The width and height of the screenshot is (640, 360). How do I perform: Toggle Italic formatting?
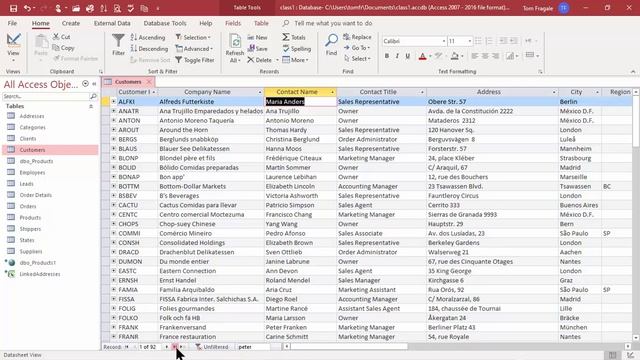click(397, 56)
